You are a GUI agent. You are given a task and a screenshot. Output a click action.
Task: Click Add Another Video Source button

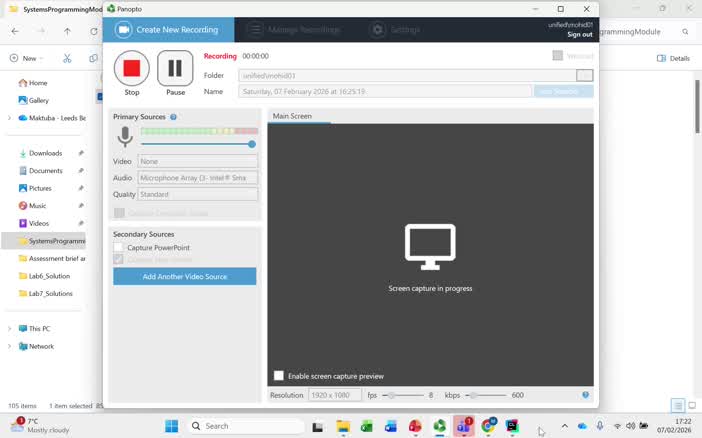184,277
